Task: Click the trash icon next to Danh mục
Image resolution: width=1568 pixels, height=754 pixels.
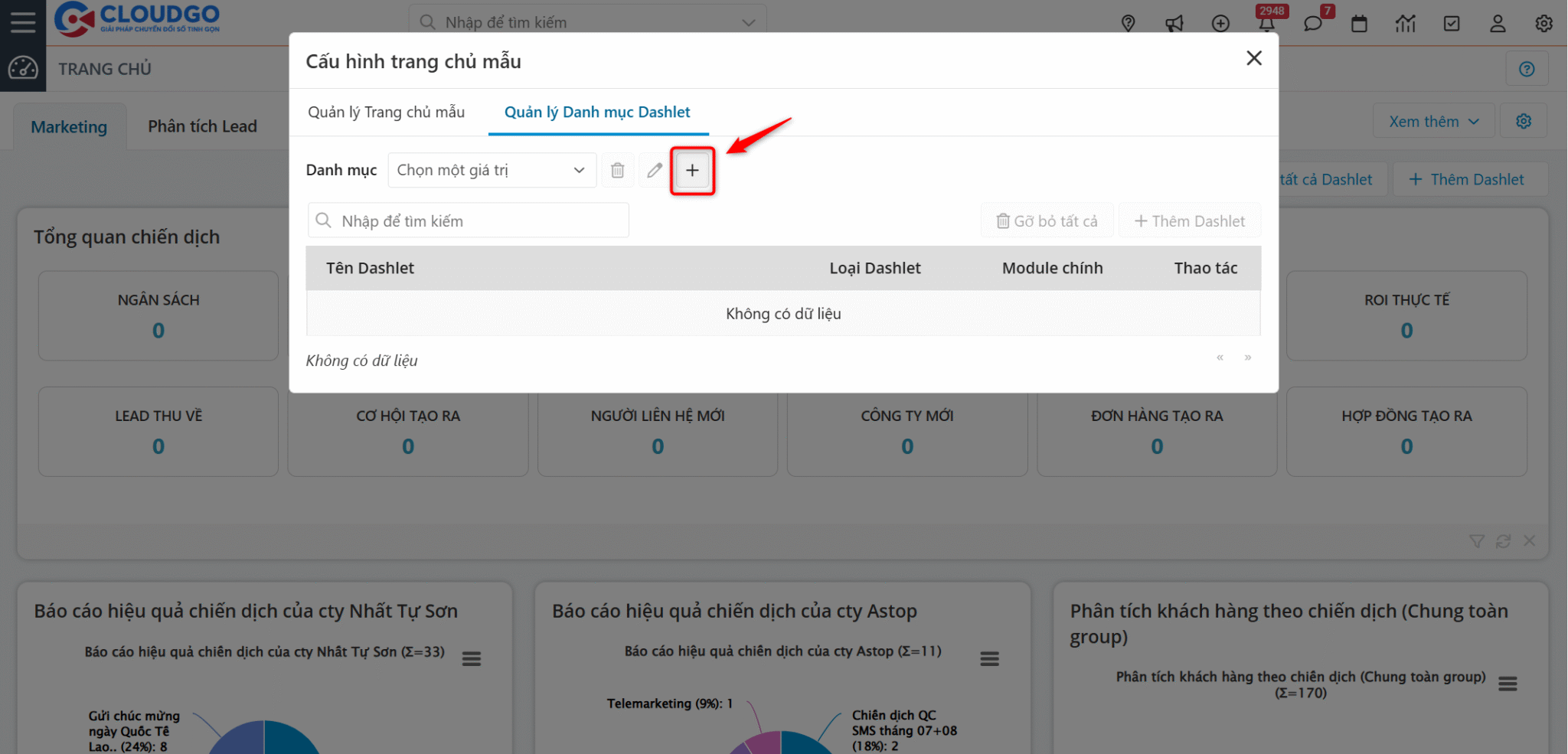Action: [617, 170]
